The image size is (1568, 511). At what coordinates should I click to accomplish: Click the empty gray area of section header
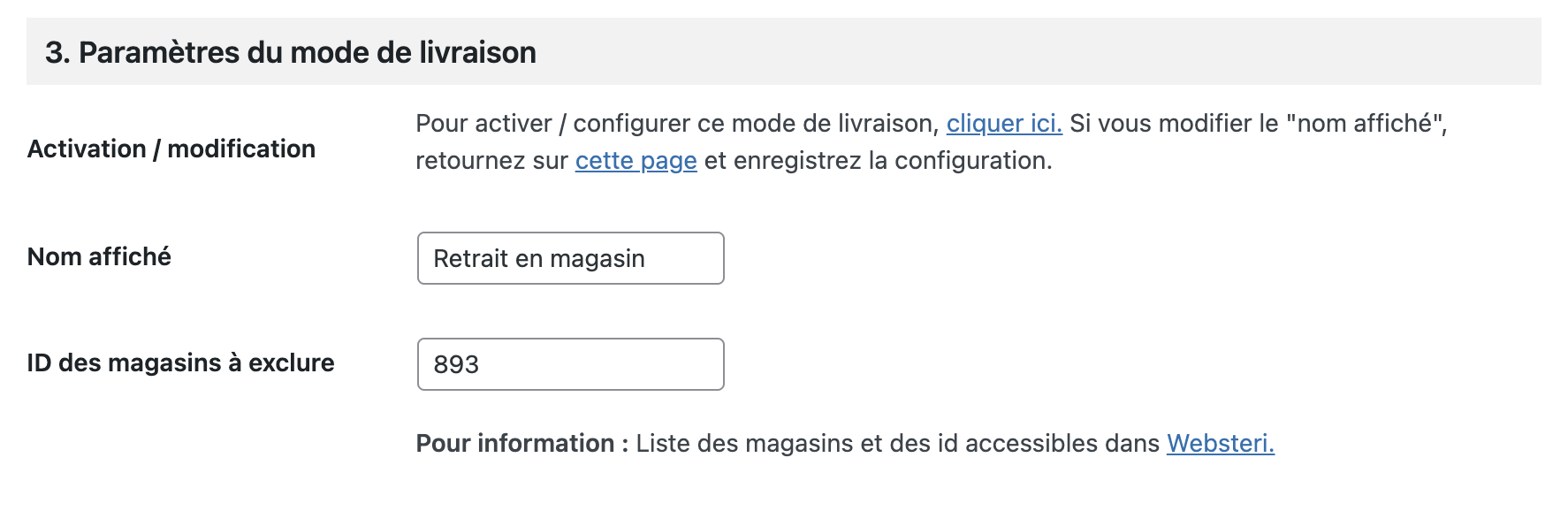[x=1061, y=52]
